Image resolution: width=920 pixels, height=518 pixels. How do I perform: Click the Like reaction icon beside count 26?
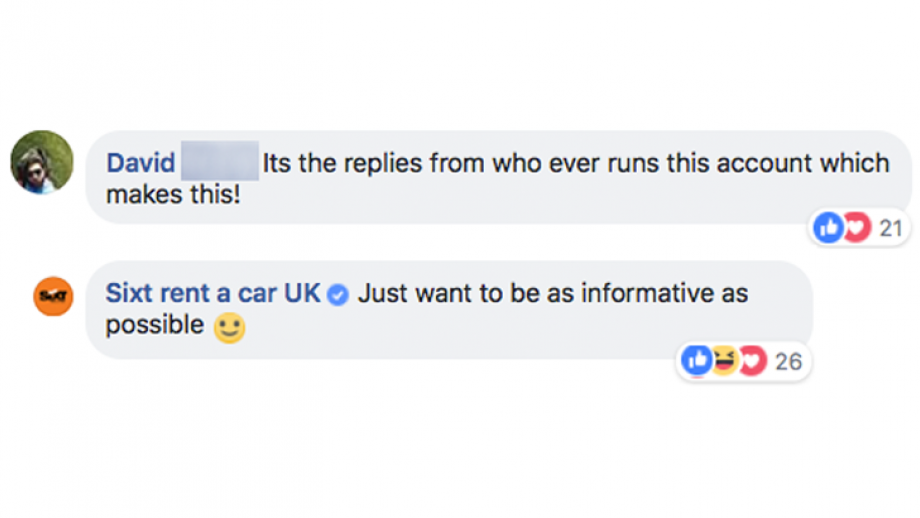click(x=696, y=360)
